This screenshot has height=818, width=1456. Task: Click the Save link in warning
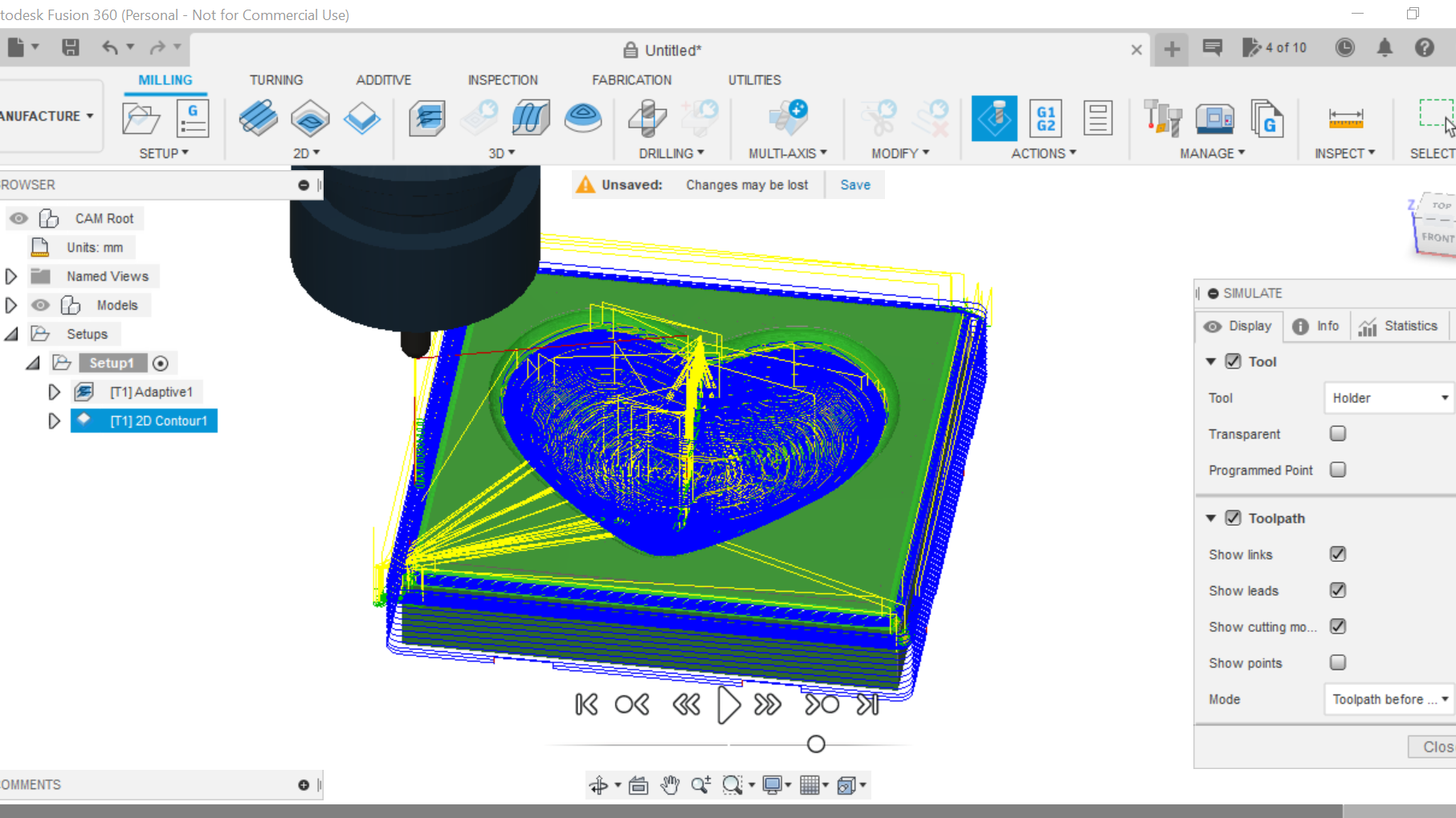click(855, 185)
